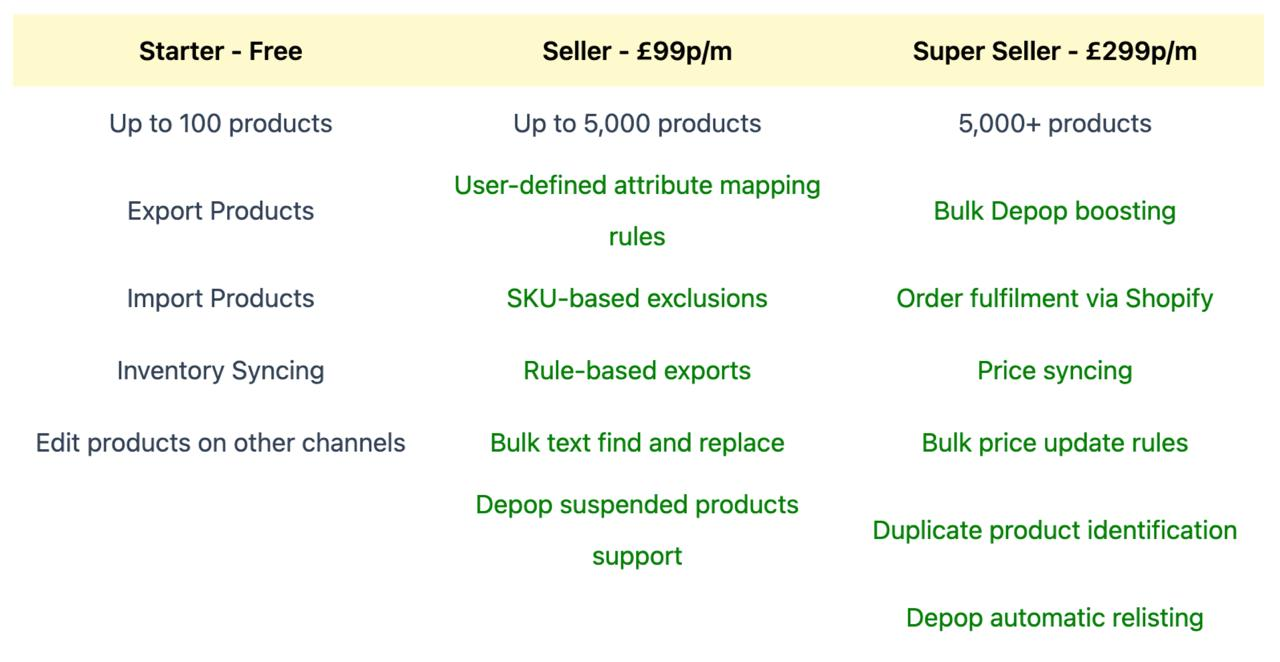Viewport: 1280px width, 662px height.
Task: Choose the Super Seller - £299p/m header
Action: [x=1054, y=51]
